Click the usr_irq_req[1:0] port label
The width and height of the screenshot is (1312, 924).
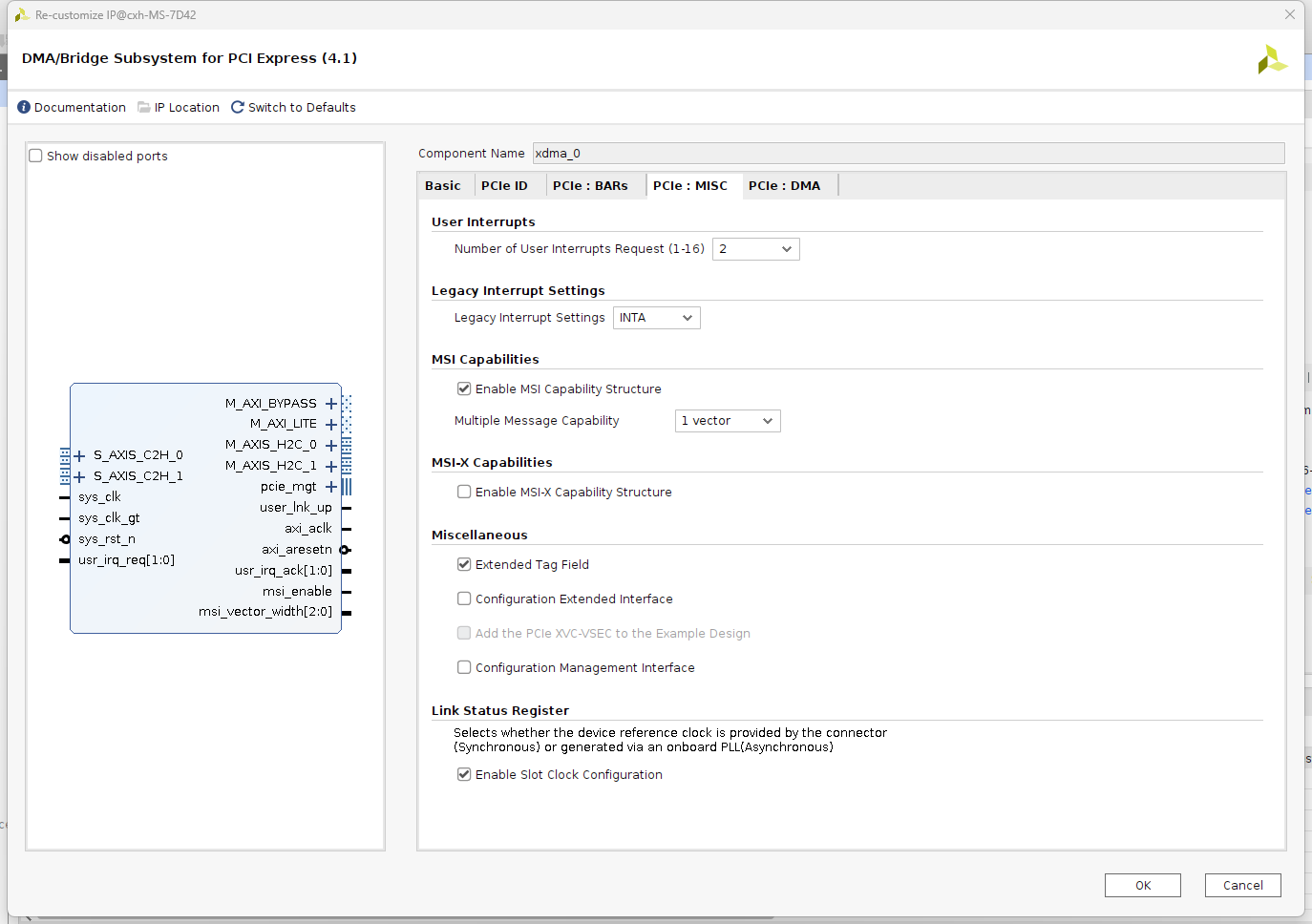pyautogui.click(x=126, y=560)
